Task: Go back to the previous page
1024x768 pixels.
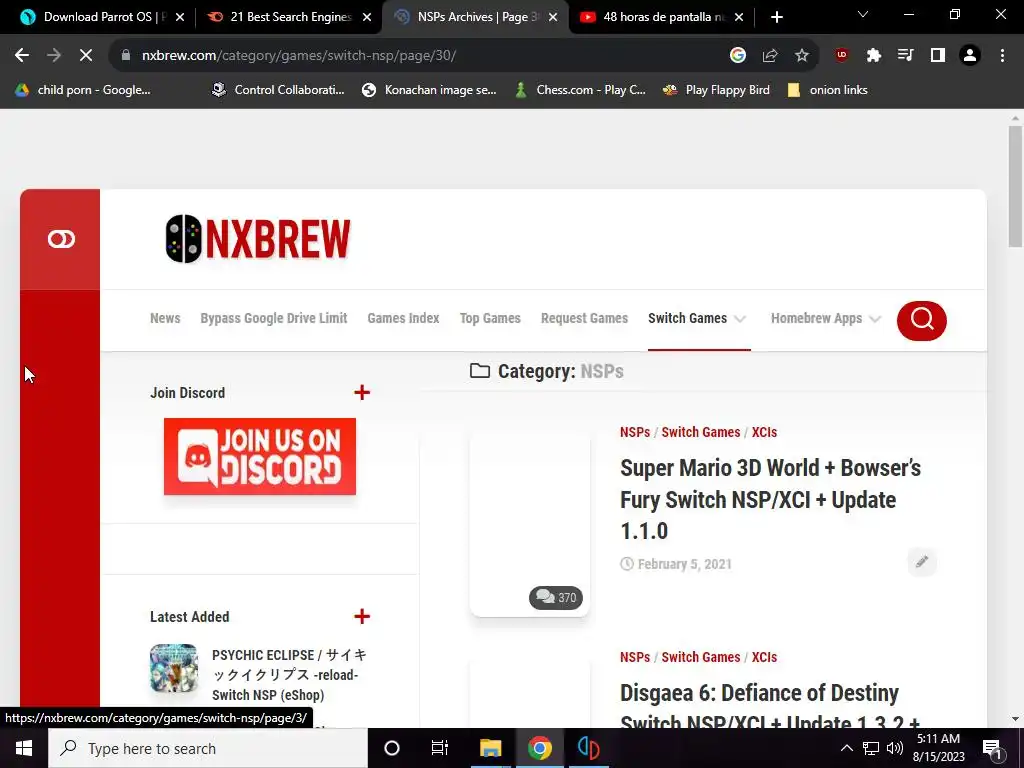Action: click(22, 56)
